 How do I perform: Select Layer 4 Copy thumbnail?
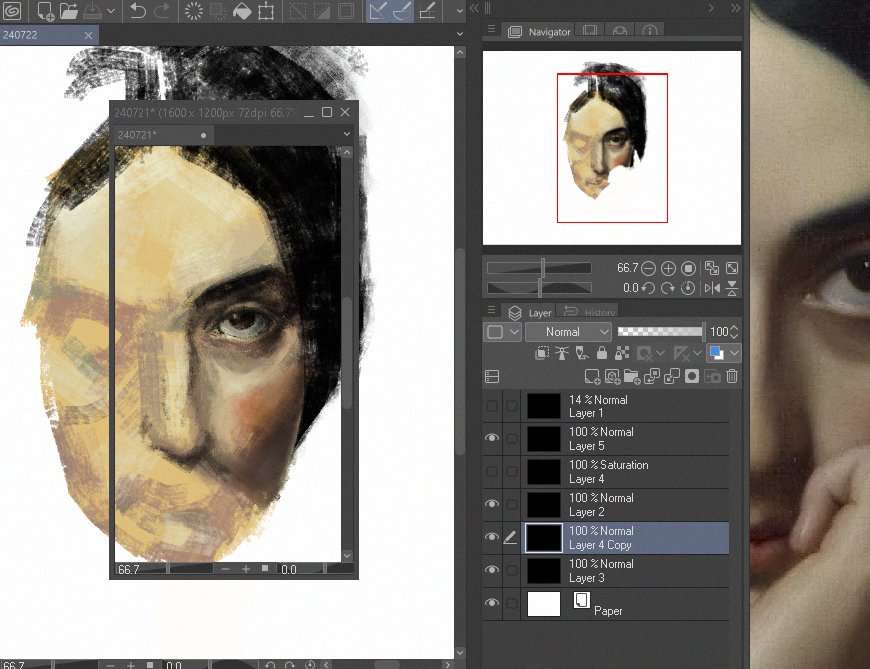[544, 538]
